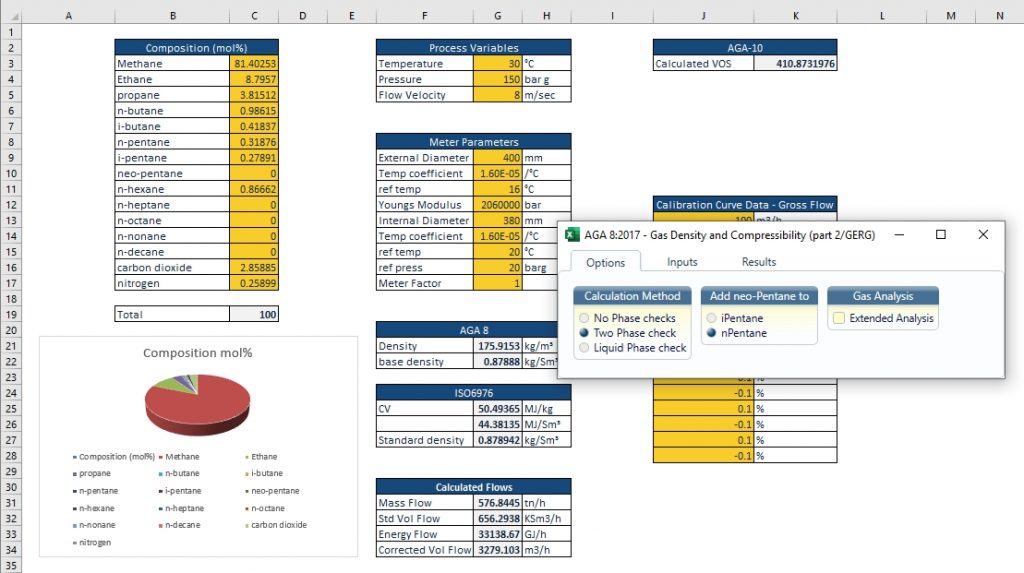Click the Meter Parameters table header

tap(473, 142)
